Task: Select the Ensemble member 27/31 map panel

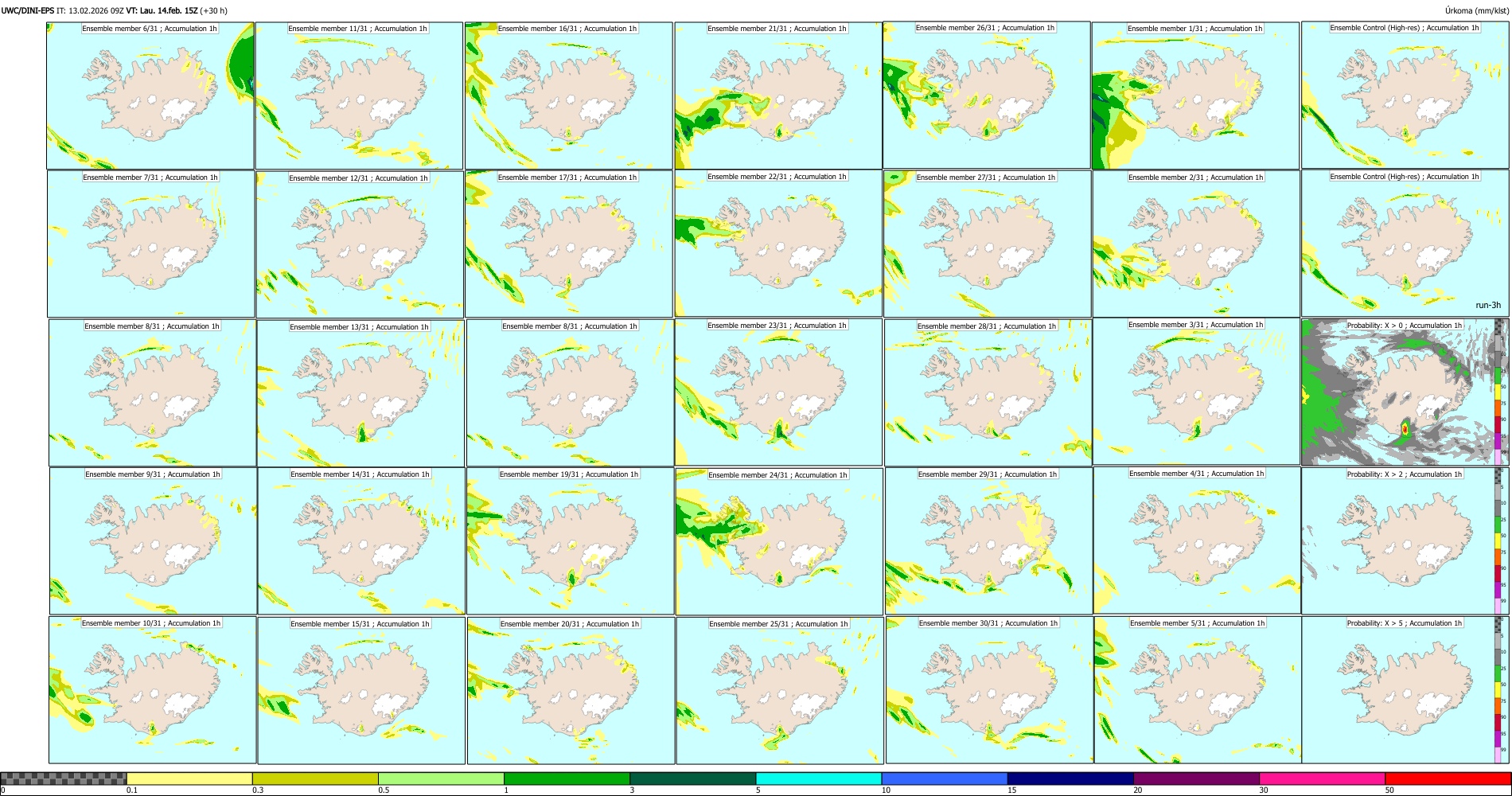Action: [x=988, y=244]
